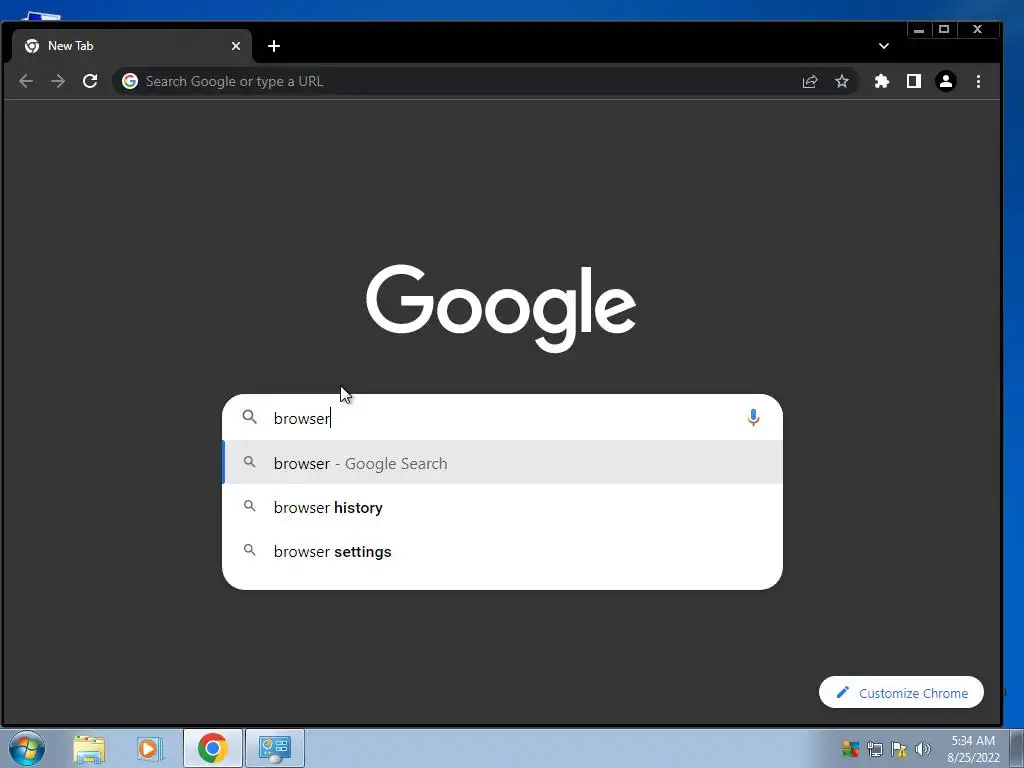Image resolution: width=1024 pixels, height=768 pixels.
Task: Click the search box magnifier icon
Action: click(x=249, y=417)
